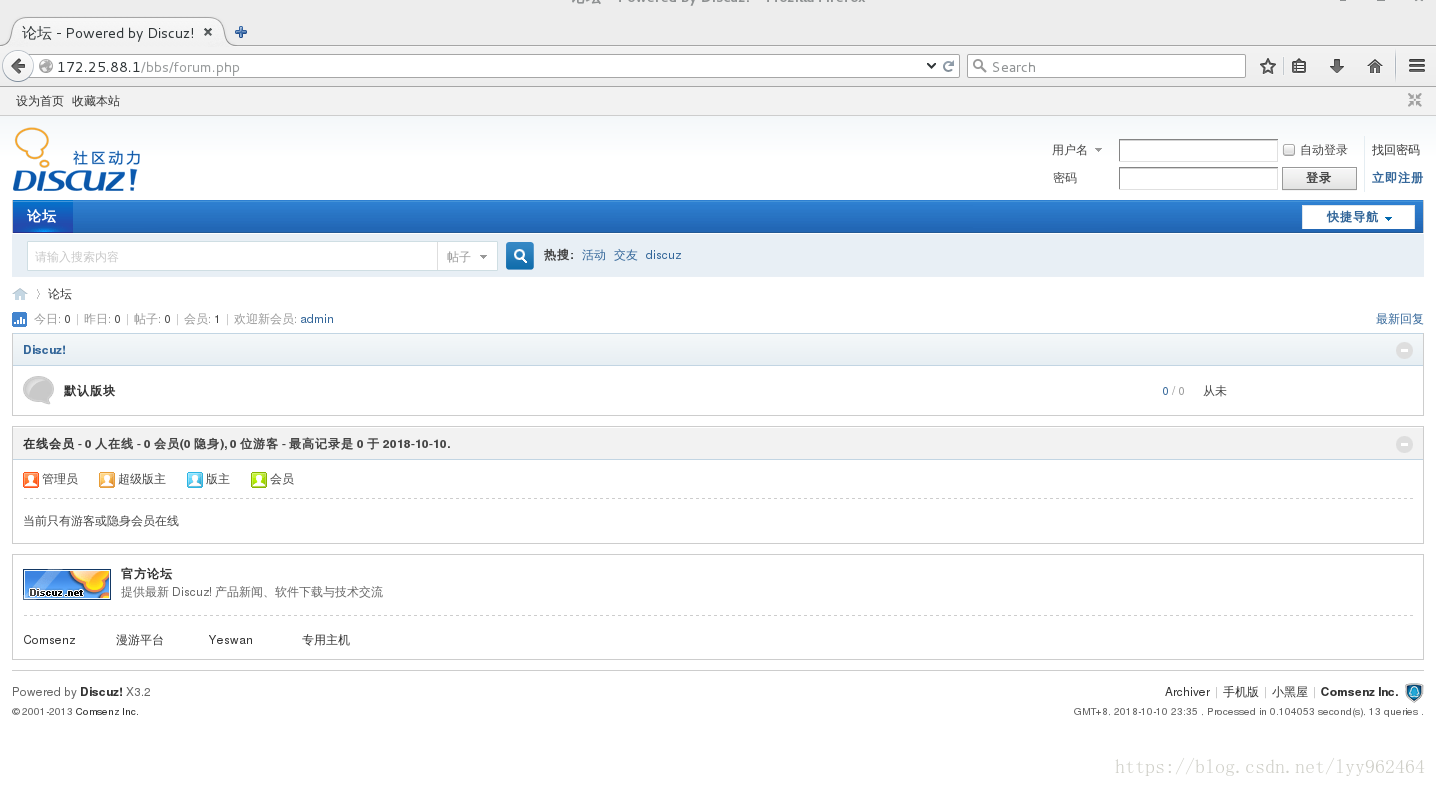Viewport: 1436px width, 787px height.
Task: Click the 专用主机 friend link
Action: point(326,640)
